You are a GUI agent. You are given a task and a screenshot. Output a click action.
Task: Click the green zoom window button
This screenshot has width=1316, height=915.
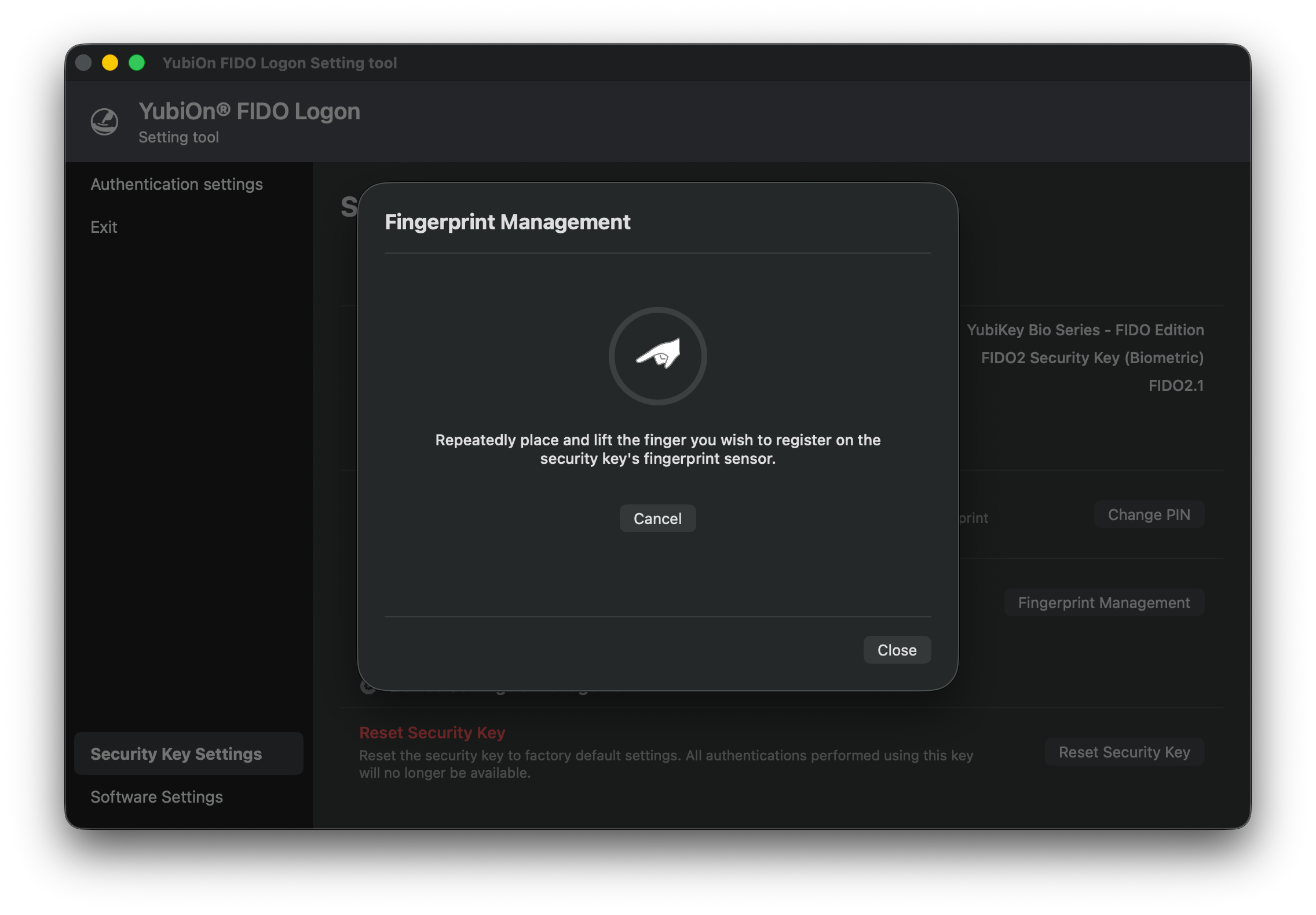coord(137,63)
